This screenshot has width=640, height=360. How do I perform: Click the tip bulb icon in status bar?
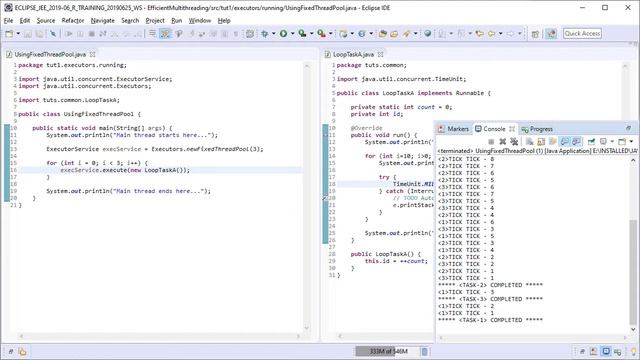click(x=633, y=351)
